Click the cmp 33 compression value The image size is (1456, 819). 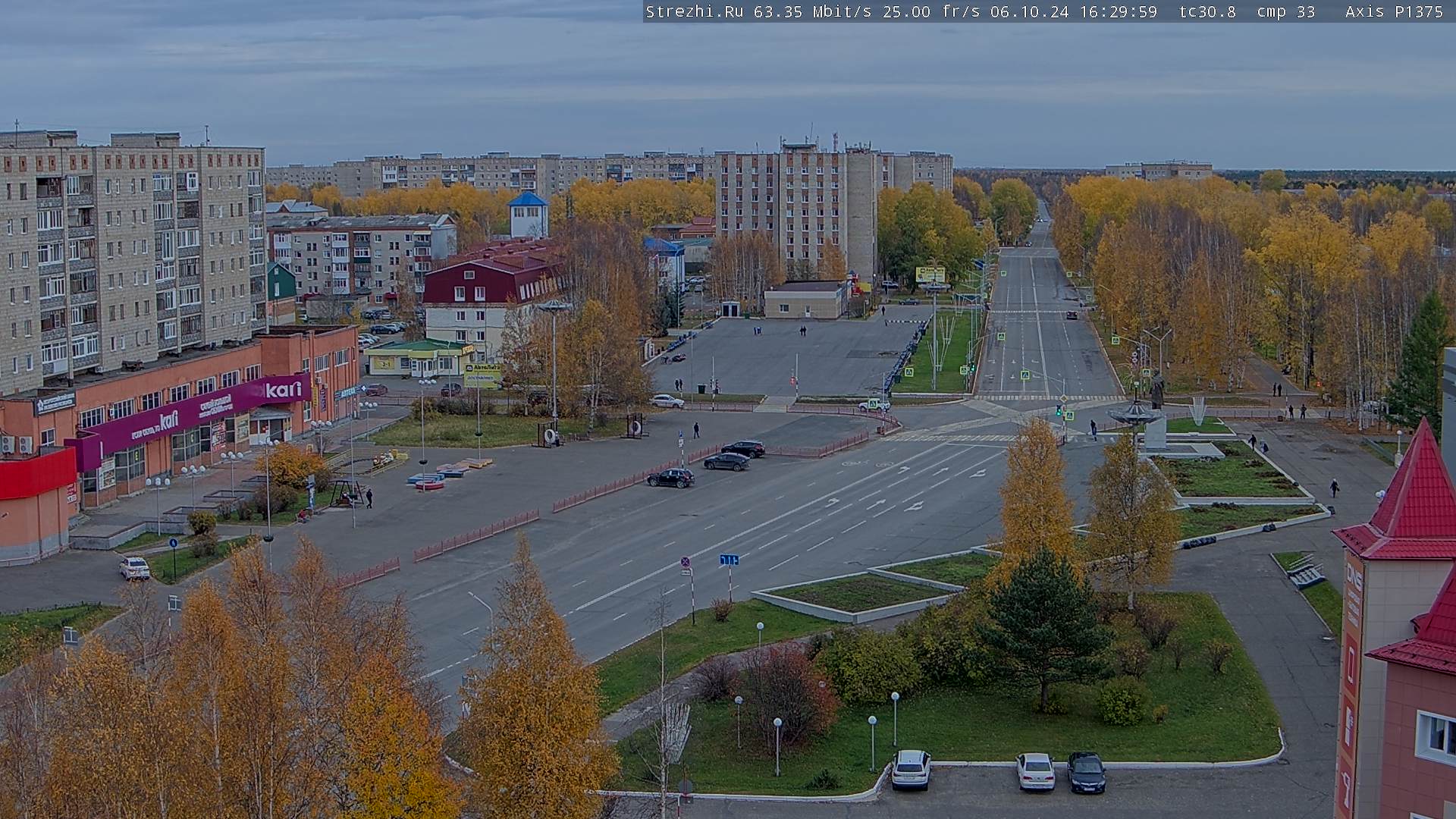click(x=1286, y=11)
